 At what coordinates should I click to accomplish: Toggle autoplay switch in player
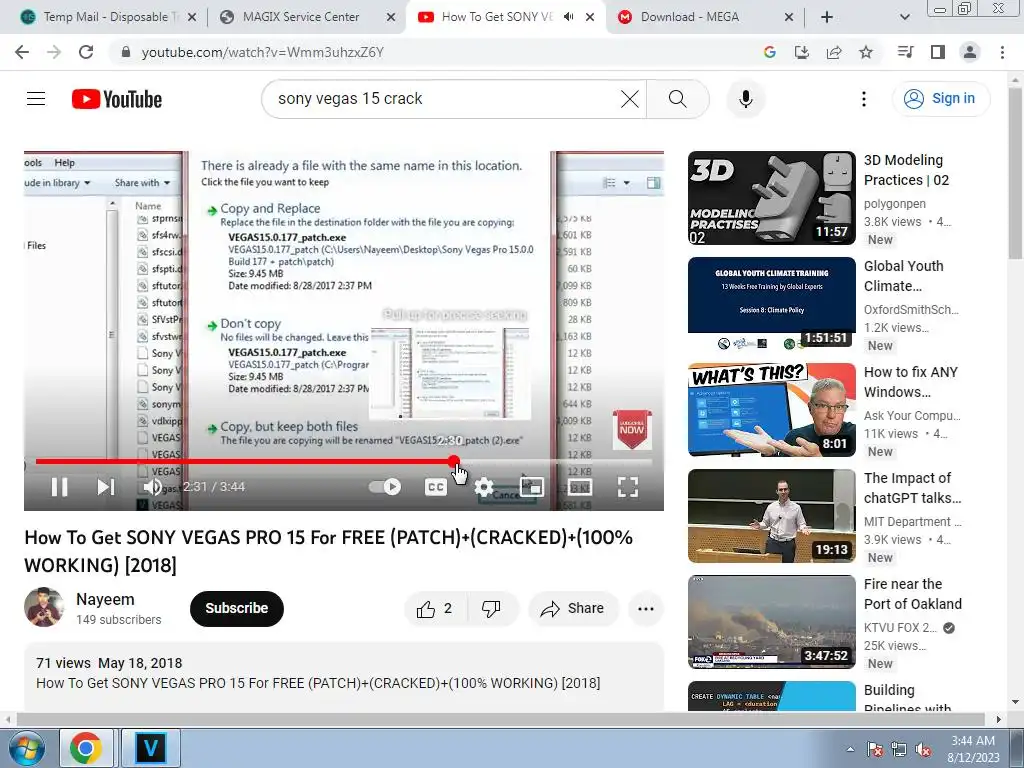385,487
